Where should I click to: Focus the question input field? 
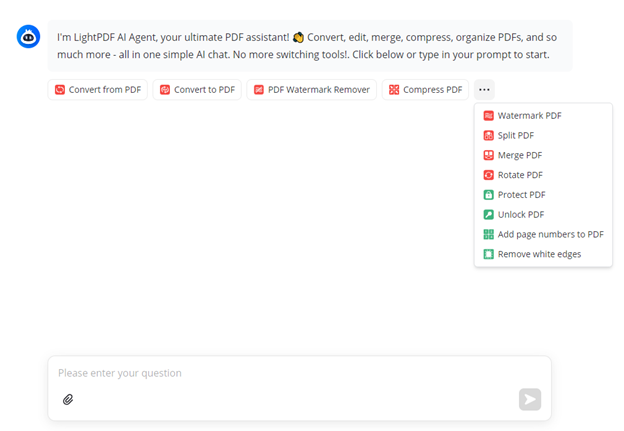[x=280, y=373]
